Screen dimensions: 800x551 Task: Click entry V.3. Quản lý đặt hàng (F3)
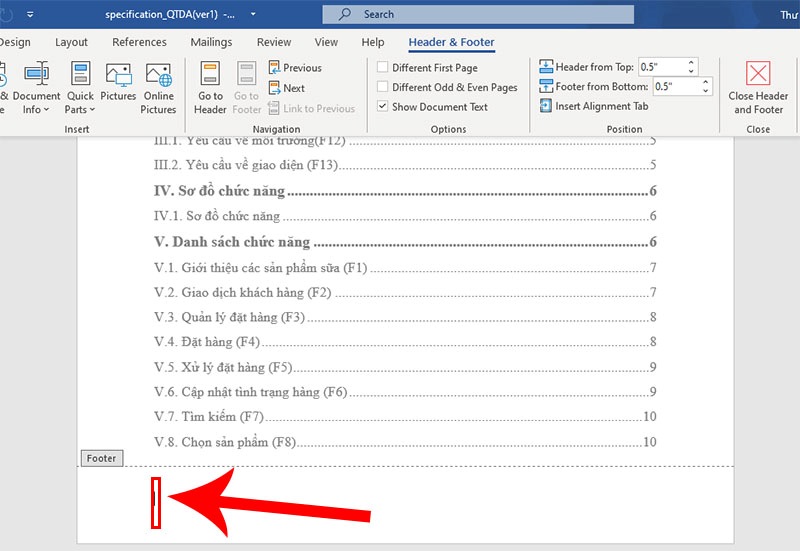pos(405,317)
